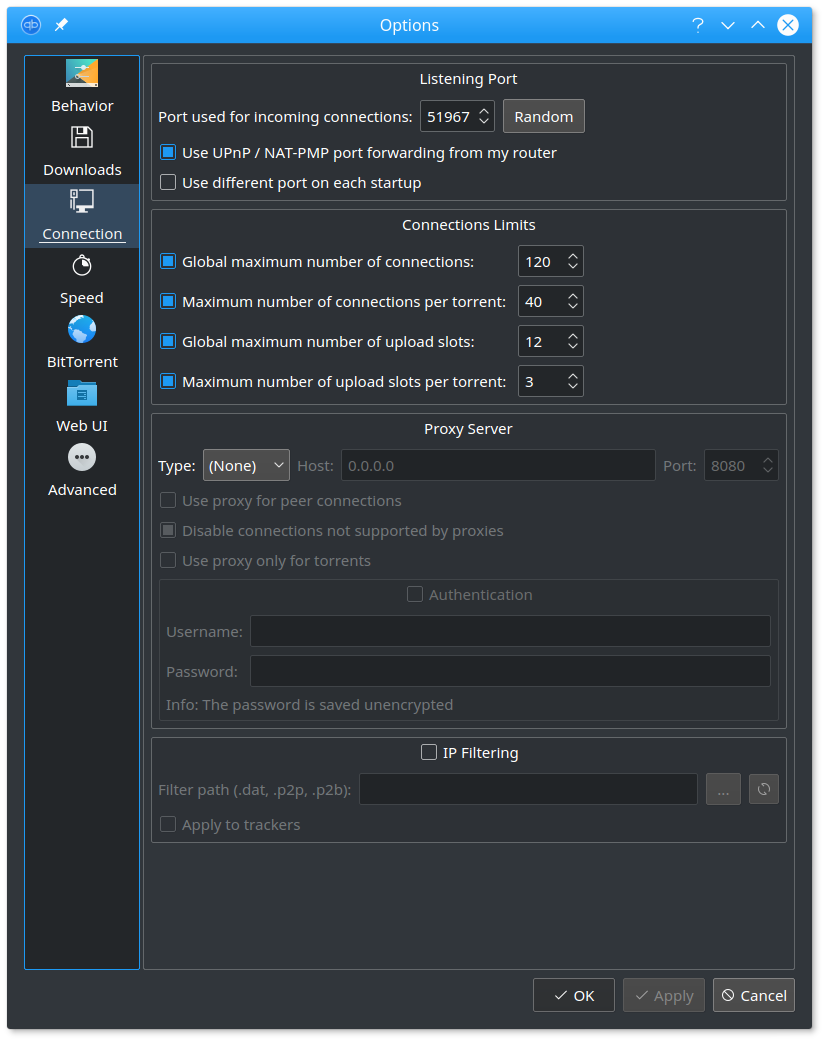Open the Behavior settings icon
The width and height of the screenshot is (825, 1042).
coord(82,74)
